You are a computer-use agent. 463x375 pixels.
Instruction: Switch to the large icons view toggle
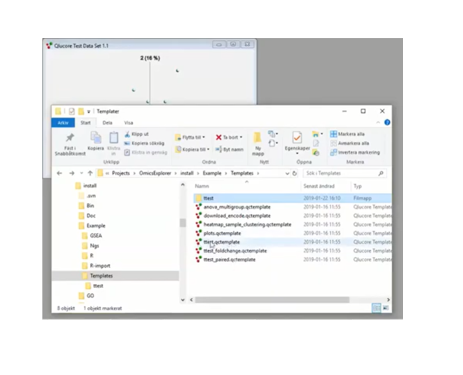point(386,308)
